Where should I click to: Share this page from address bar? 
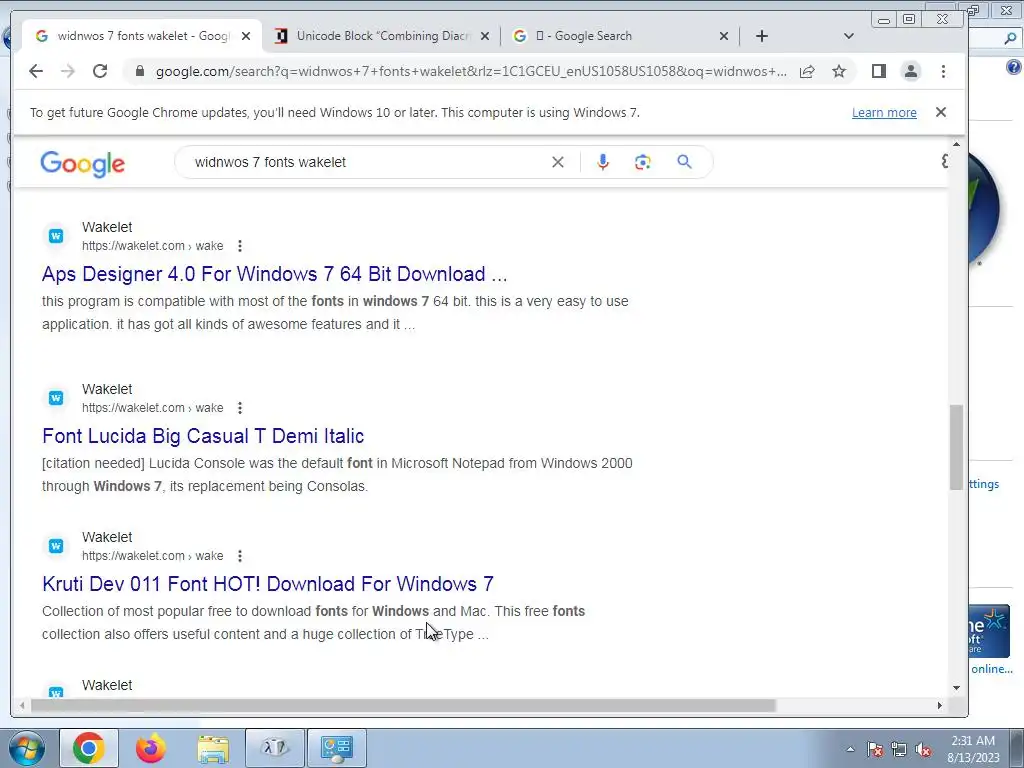click(807, 71)
